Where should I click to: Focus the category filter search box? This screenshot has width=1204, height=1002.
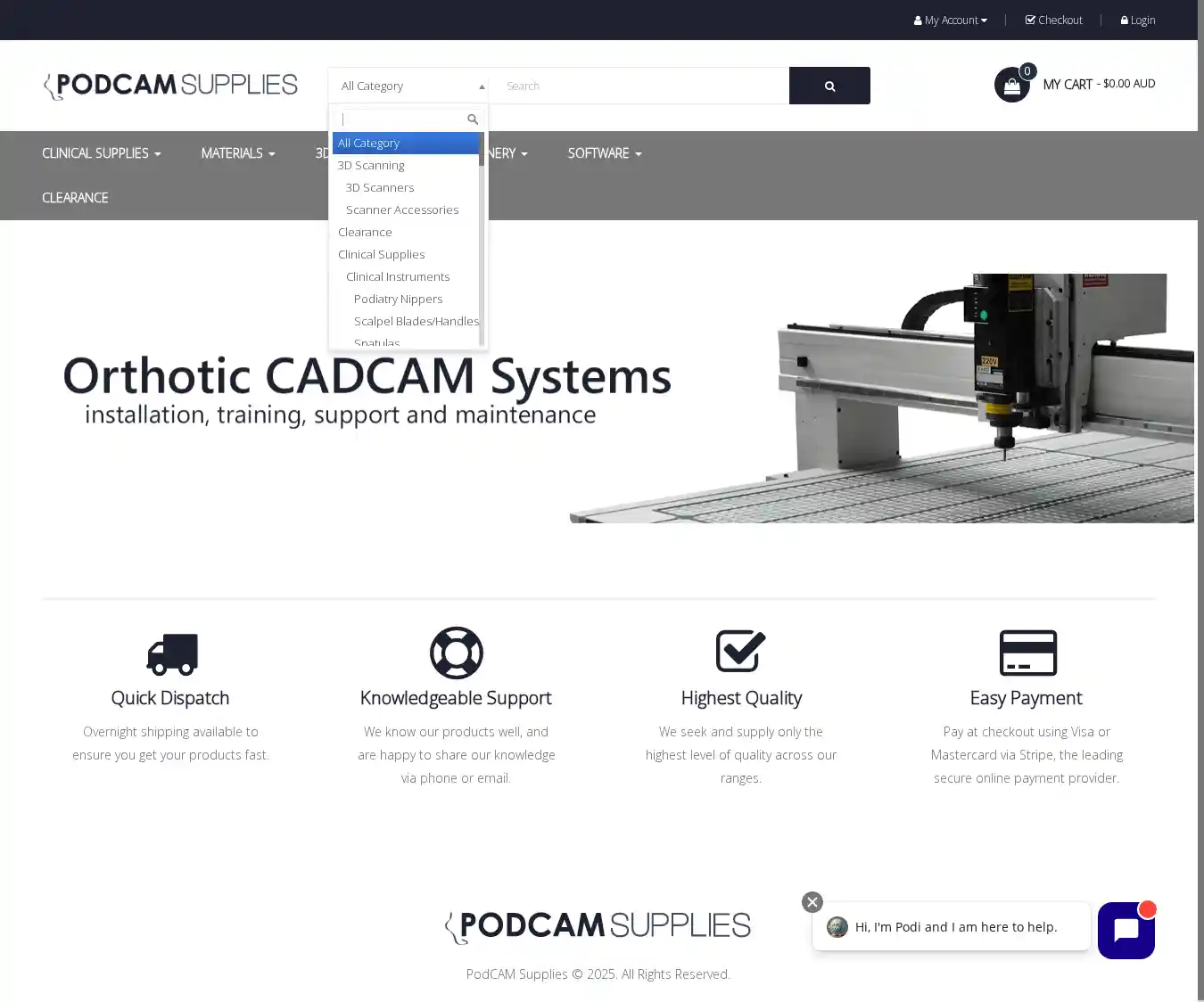coord(403,119)
